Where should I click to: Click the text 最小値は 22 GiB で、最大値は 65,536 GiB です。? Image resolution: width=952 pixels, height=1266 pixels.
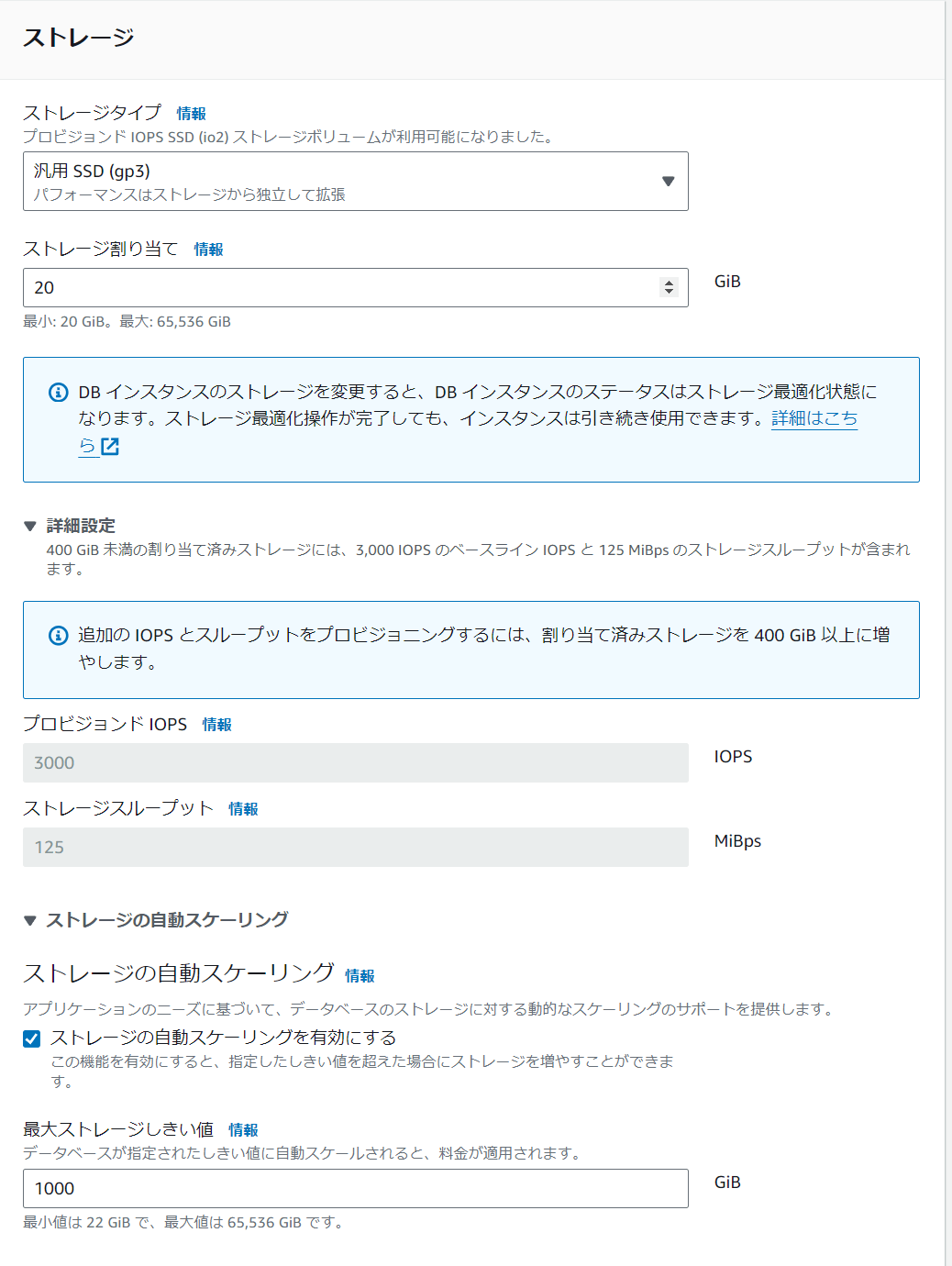pyautogui.click(x=183, y=1223)
